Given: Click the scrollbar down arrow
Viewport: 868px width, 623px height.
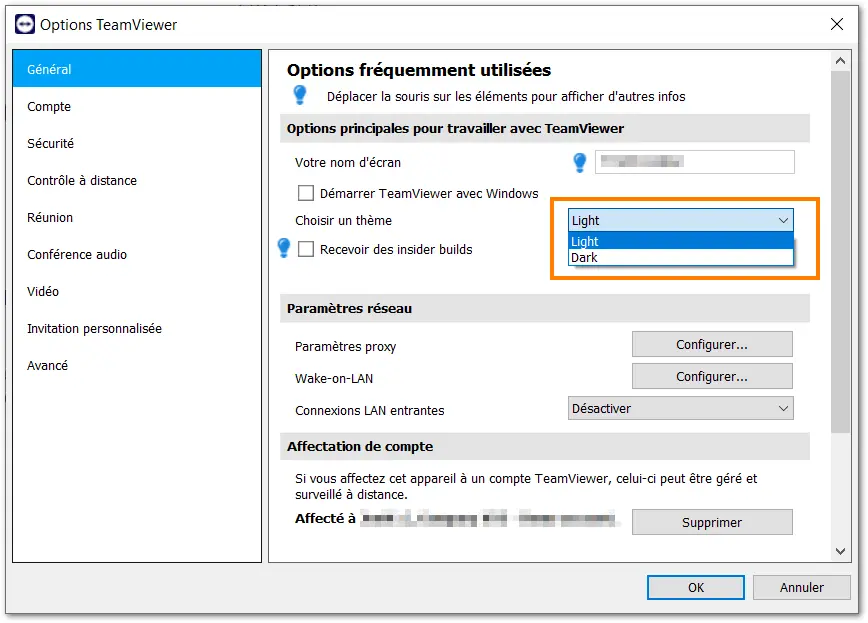Looking at the screenshot, I should pos(840,551).
